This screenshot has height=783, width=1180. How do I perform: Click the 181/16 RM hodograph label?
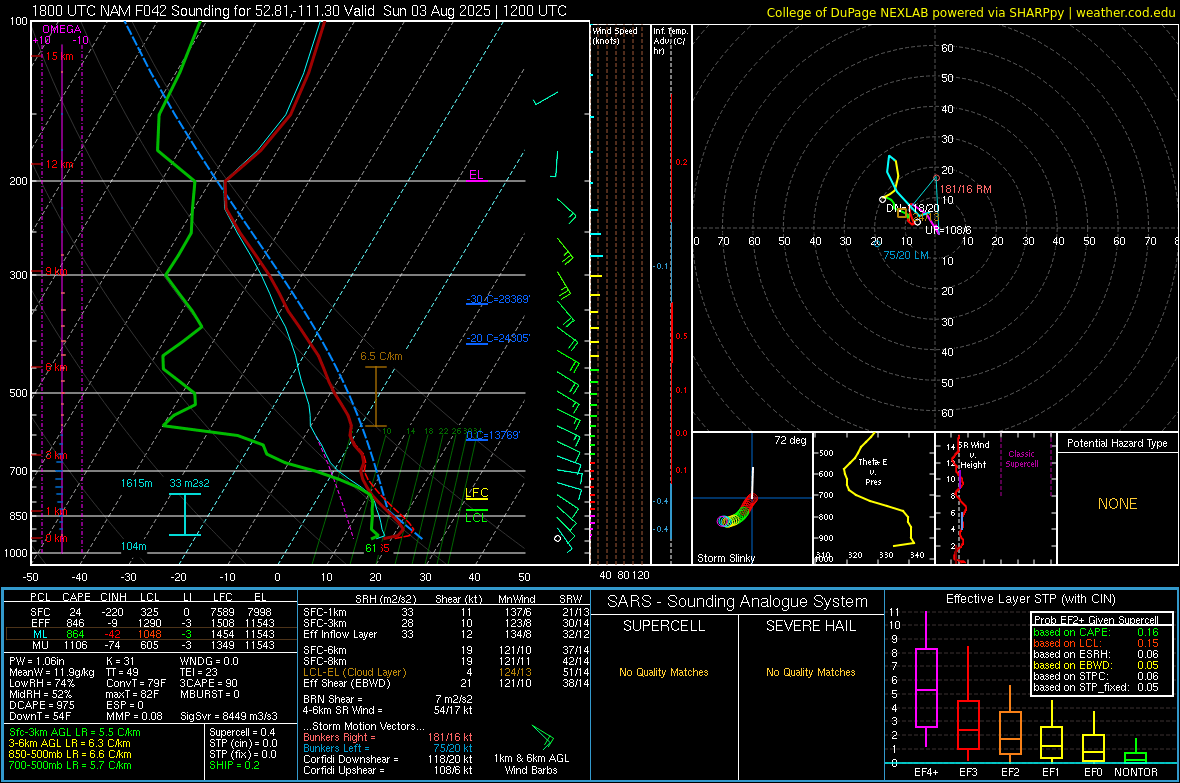tap(966, 189)
